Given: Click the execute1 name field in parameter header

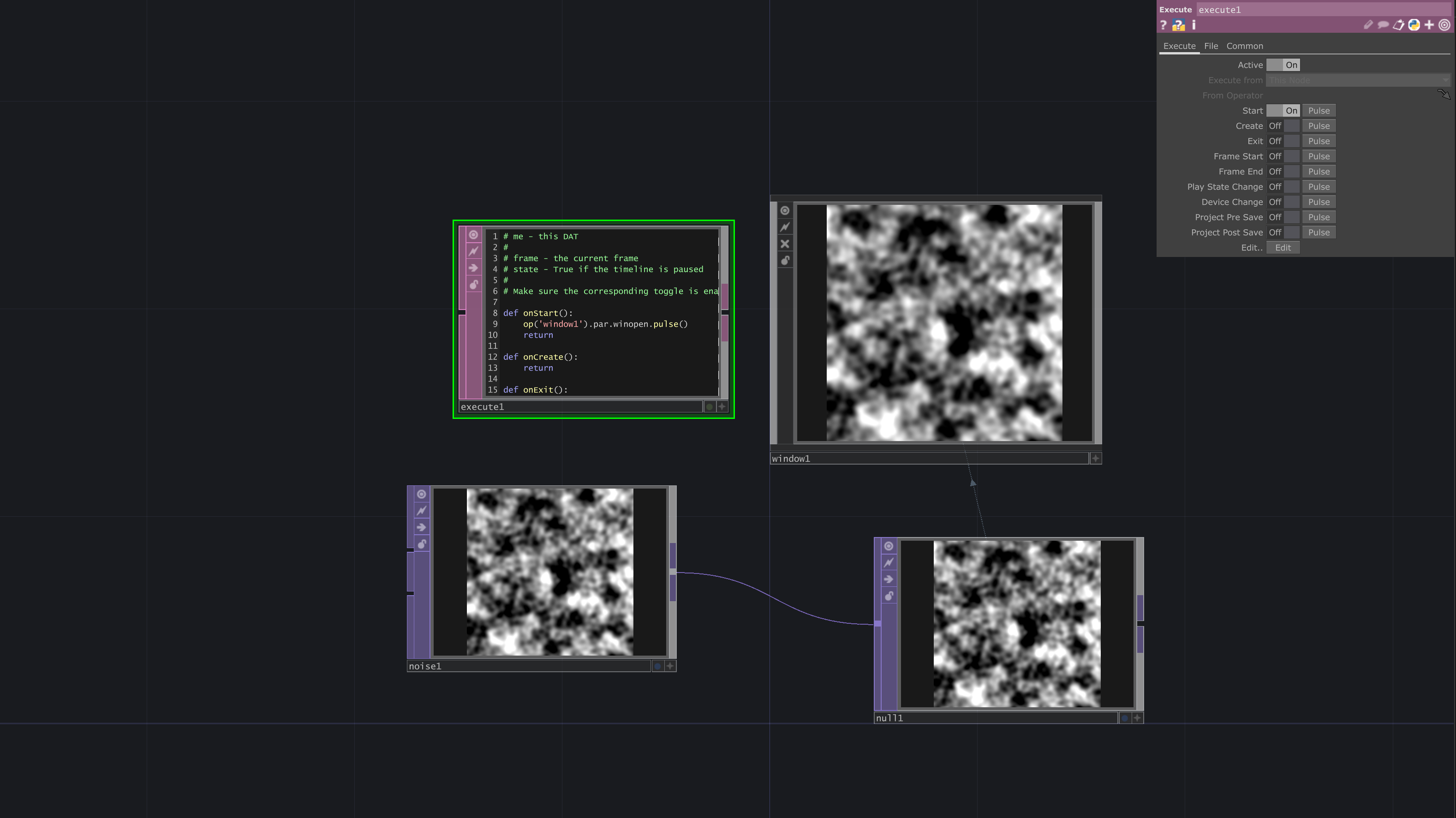Looking at the screenshot, I should click(1325, 10).
